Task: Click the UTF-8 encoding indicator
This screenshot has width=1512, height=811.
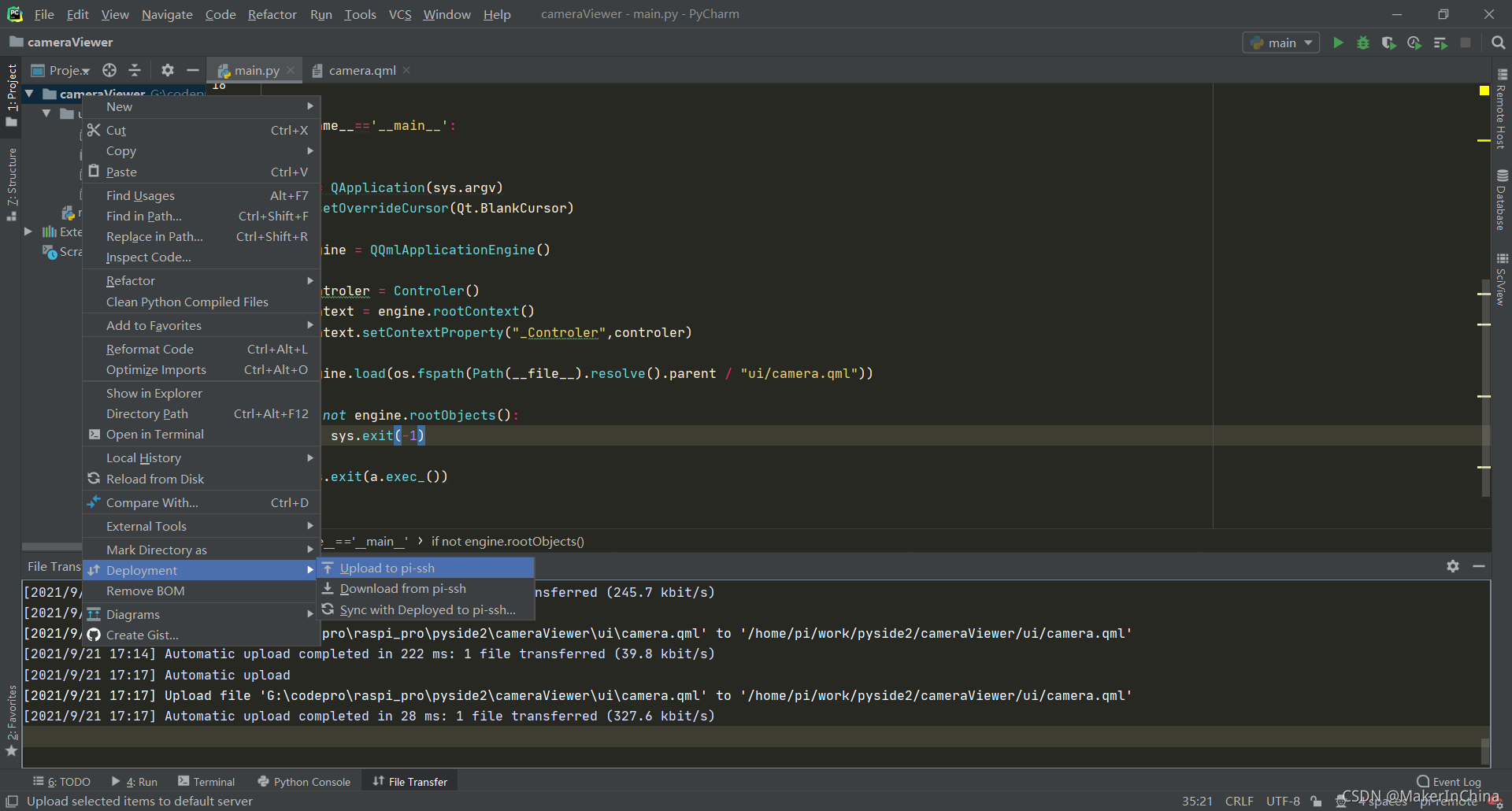Action: [x=1283, y=801]
